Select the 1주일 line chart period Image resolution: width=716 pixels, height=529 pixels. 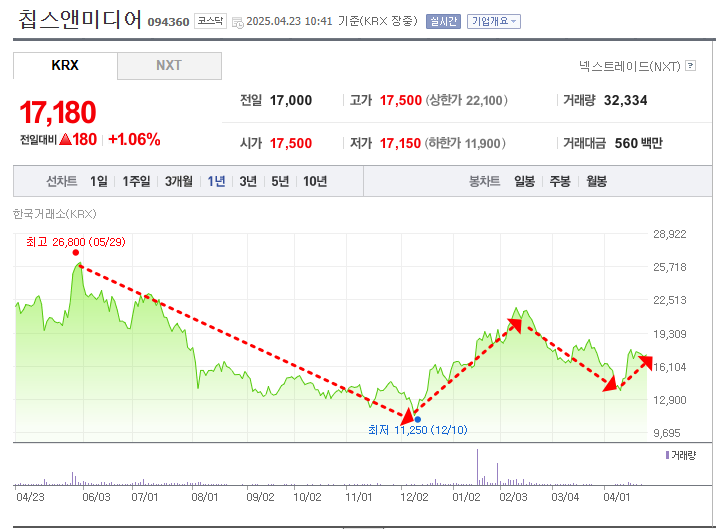pyautogui.click(x=136, y=181)
